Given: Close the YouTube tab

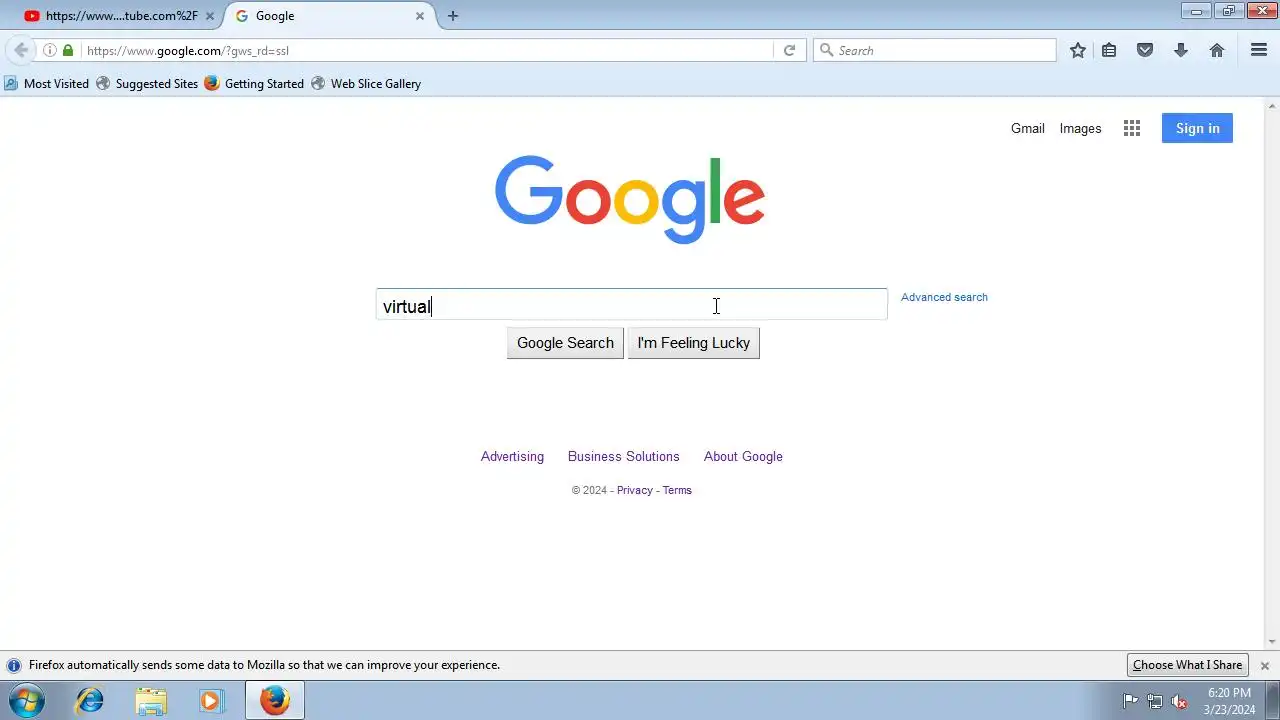Looking at the screenshot, I should point(210,16).
